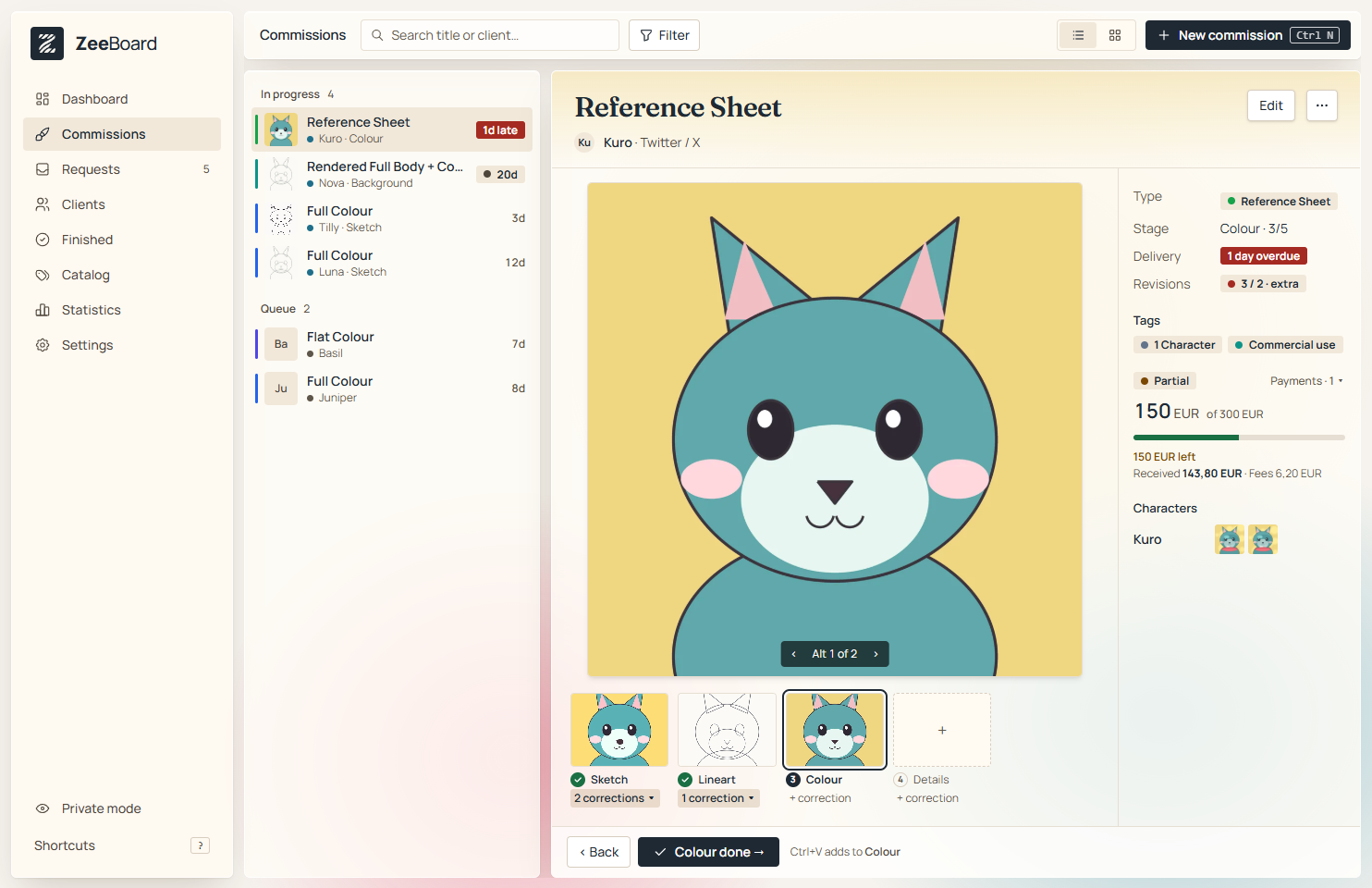Switch to list view layout

click(x=1078, y=35)
